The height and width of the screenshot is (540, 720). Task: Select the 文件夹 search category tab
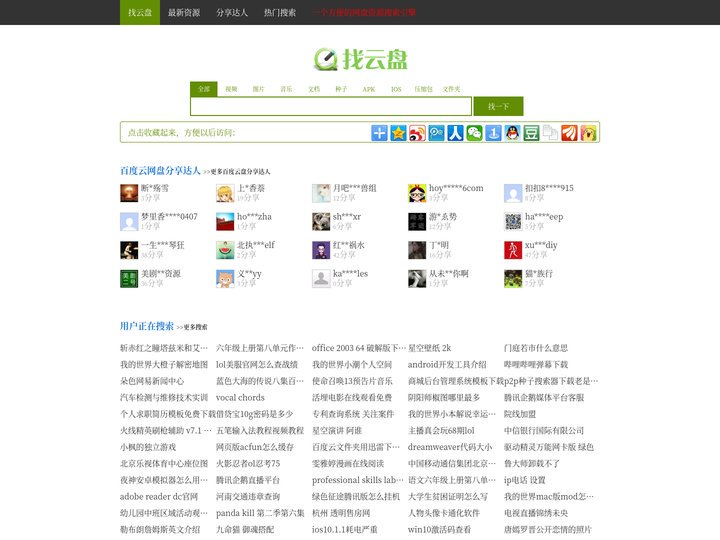click(451, 89)
